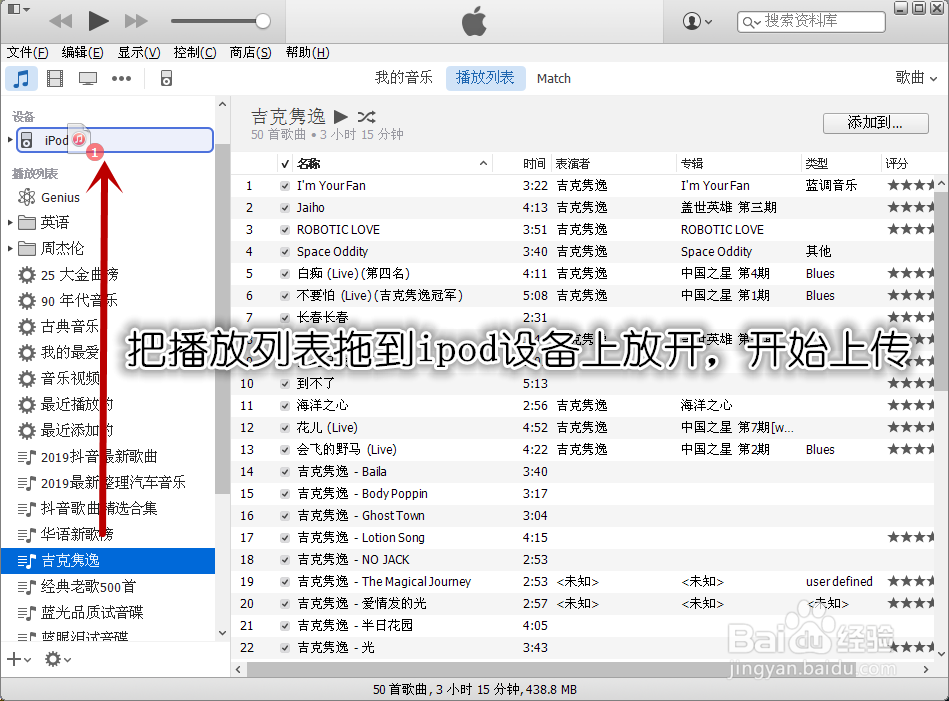The image size is (949, 701).
Task: Click the search library field
Action: click(811, 22)
